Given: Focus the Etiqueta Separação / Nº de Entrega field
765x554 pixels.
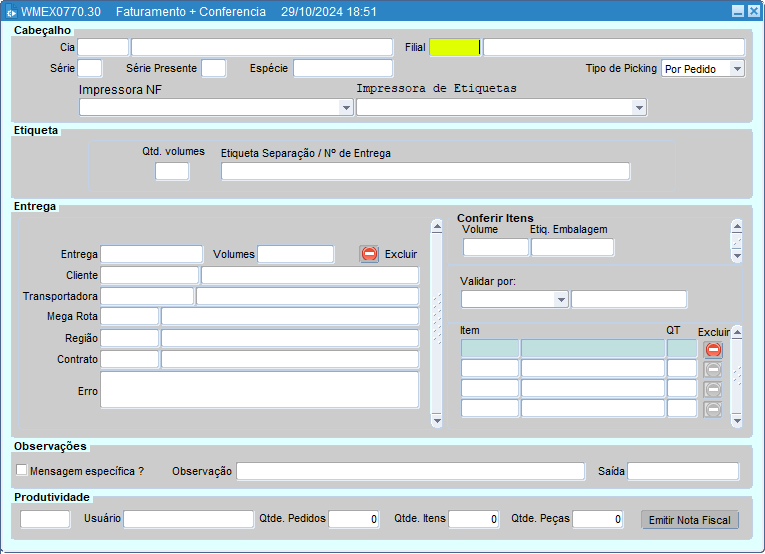Looking at the screenshot, I should click(x=425, y=172).
